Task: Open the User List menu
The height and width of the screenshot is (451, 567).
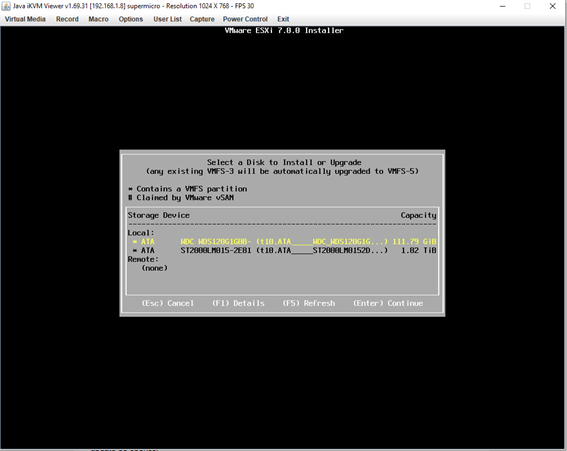Action: coord(167,19)
